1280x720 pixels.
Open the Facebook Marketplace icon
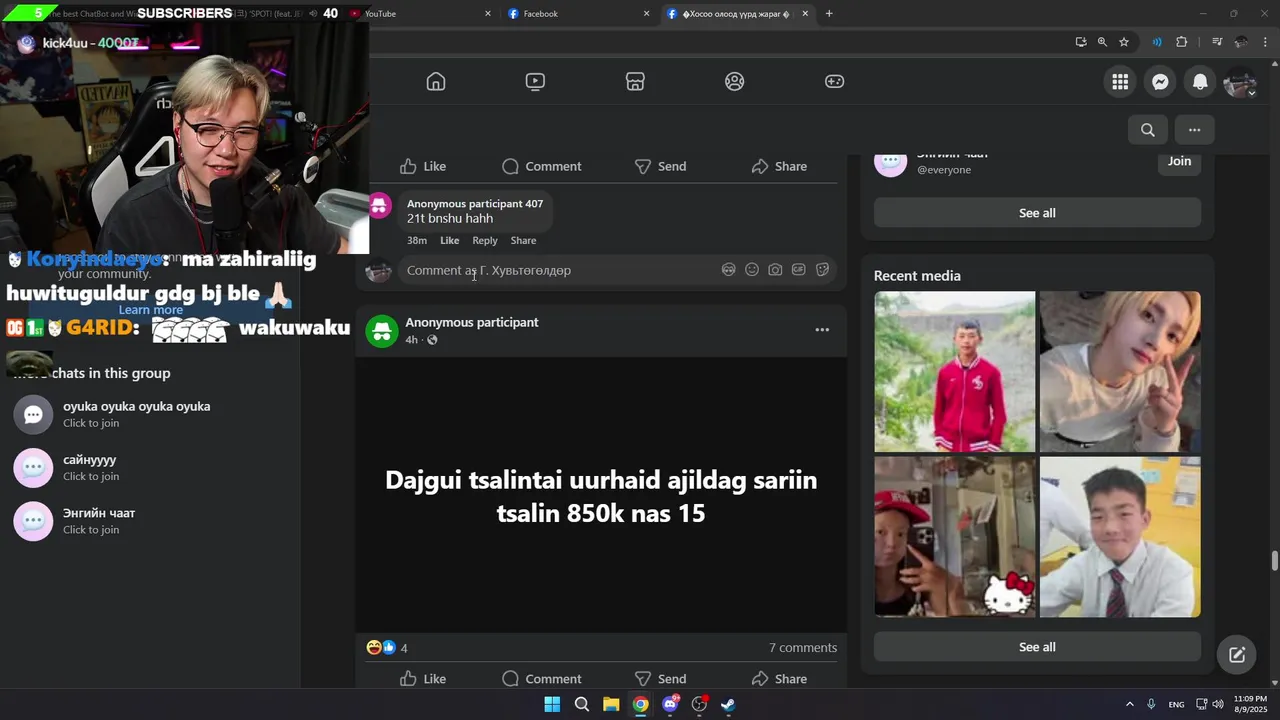(x=635, y=82)
